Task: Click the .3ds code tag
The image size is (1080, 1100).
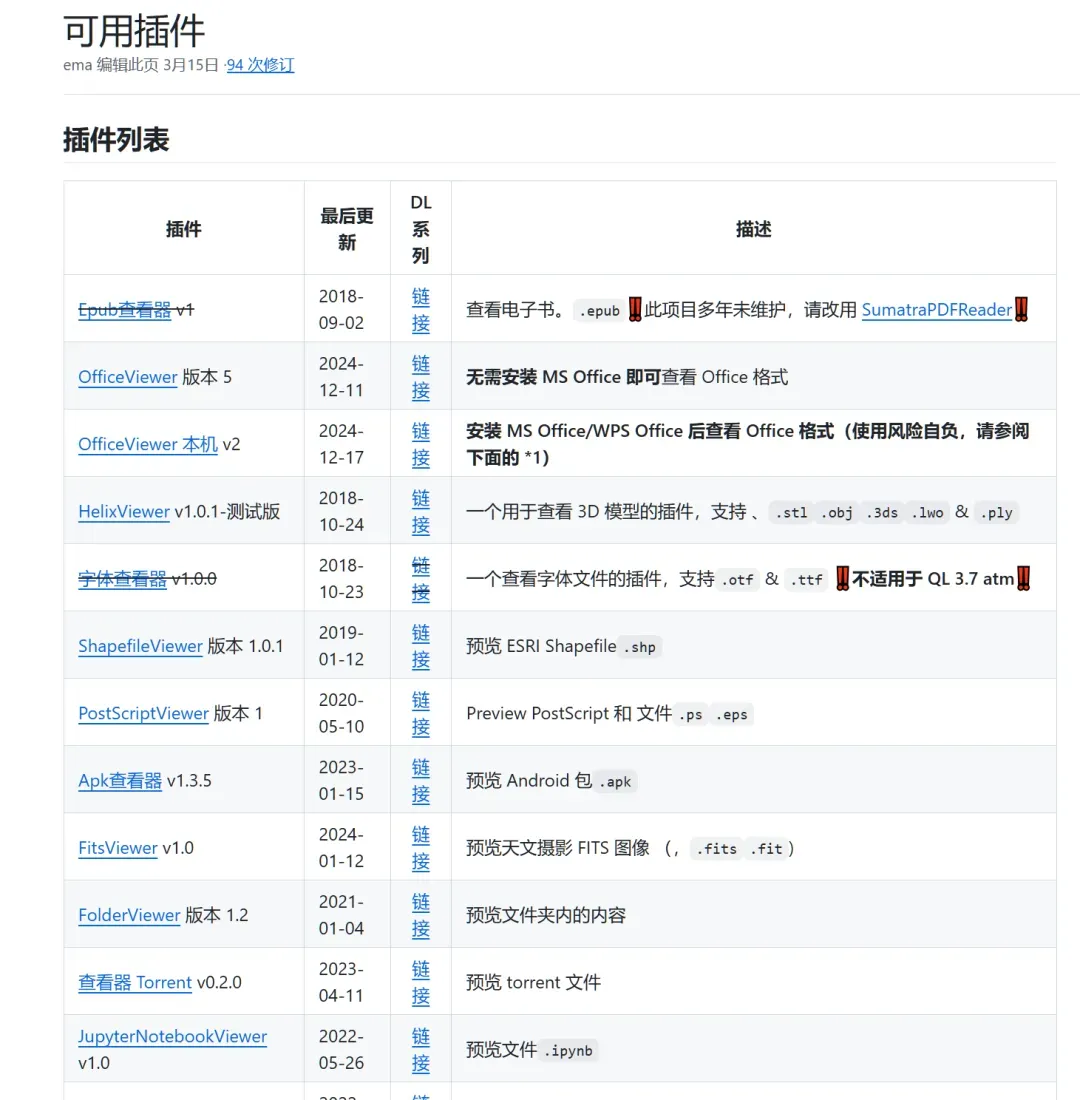Action: coord(881,513)
